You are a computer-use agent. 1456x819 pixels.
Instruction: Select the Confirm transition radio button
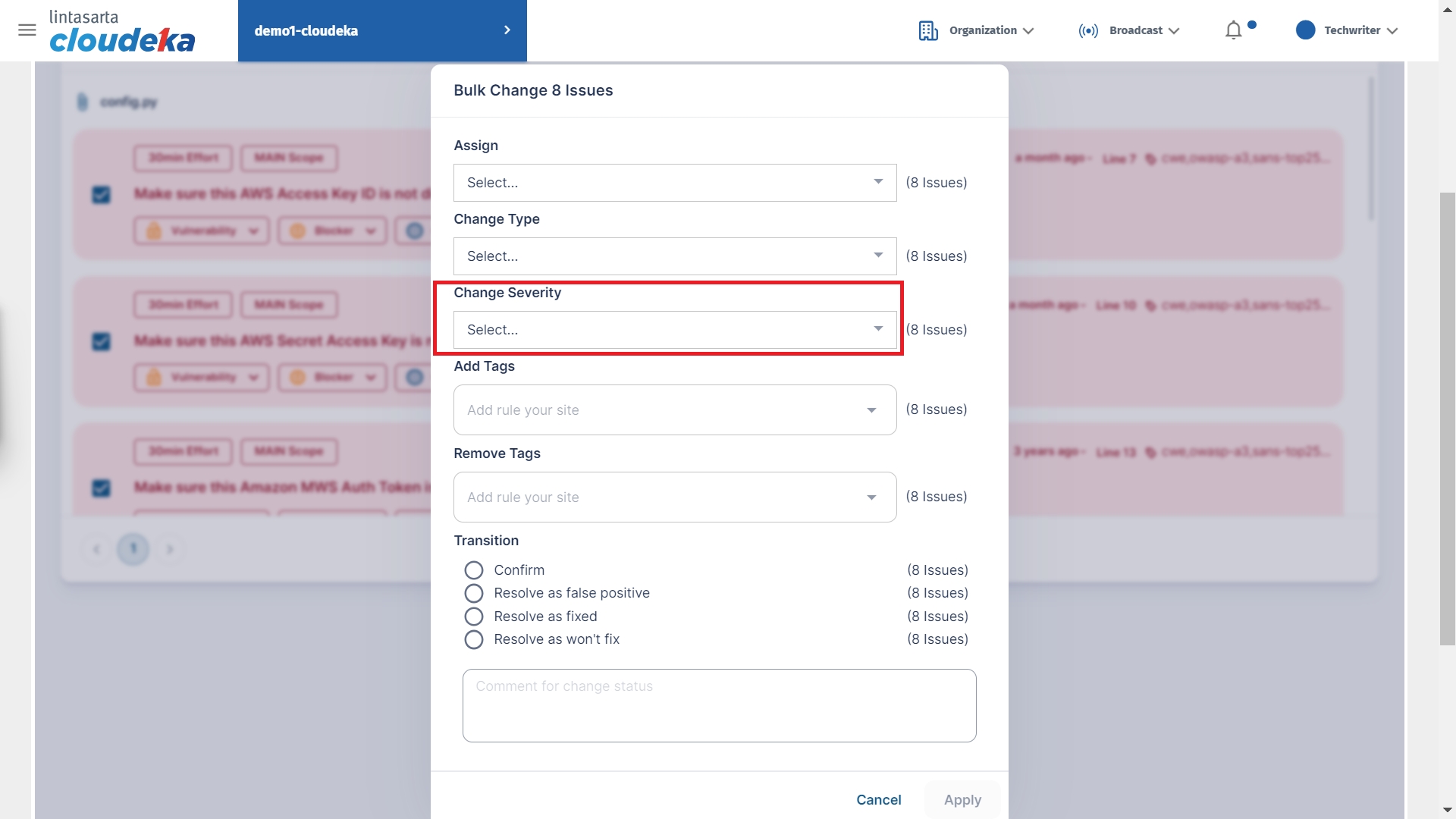coord(474,570)
